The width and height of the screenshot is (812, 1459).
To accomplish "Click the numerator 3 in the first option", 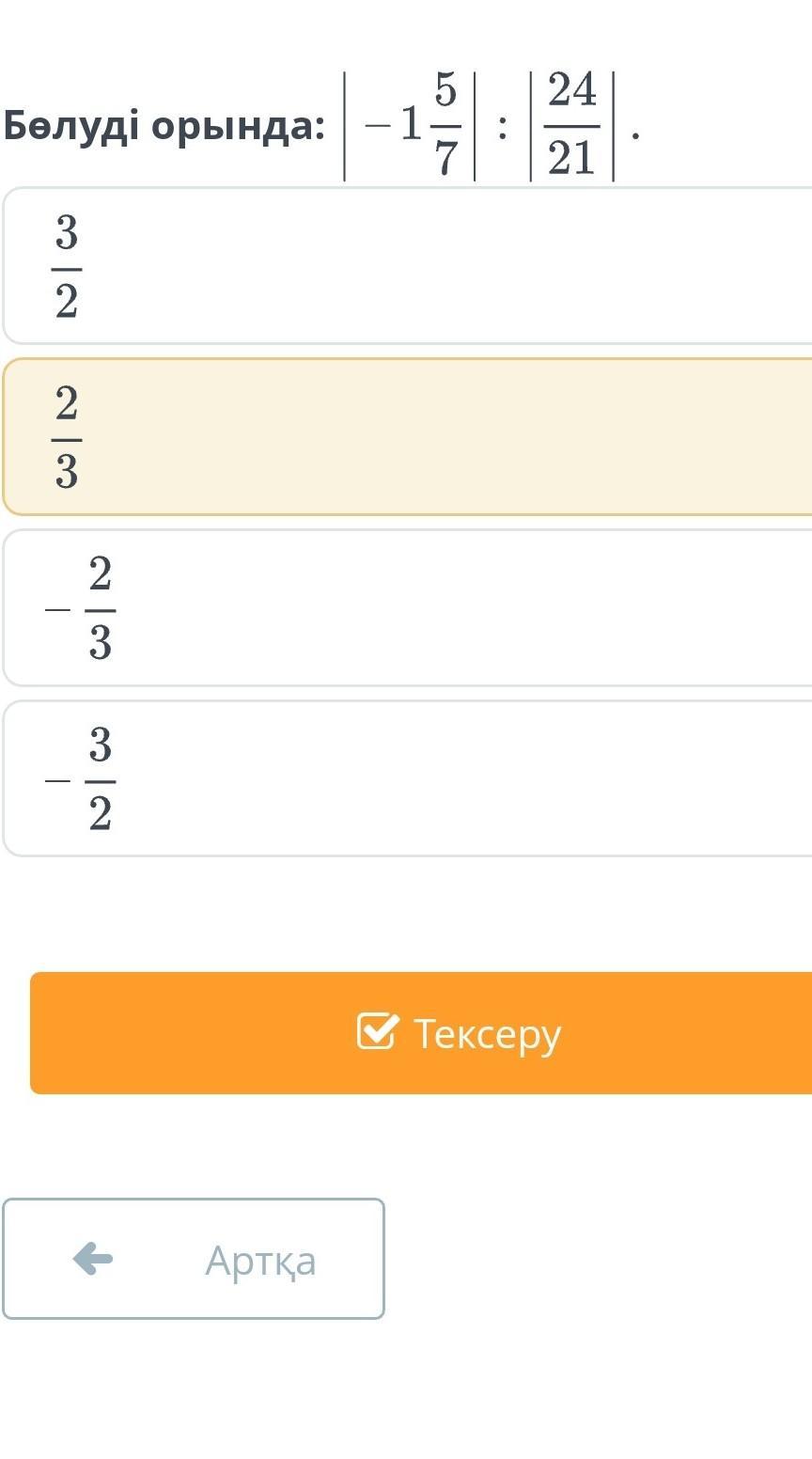I will click(66, 232).
